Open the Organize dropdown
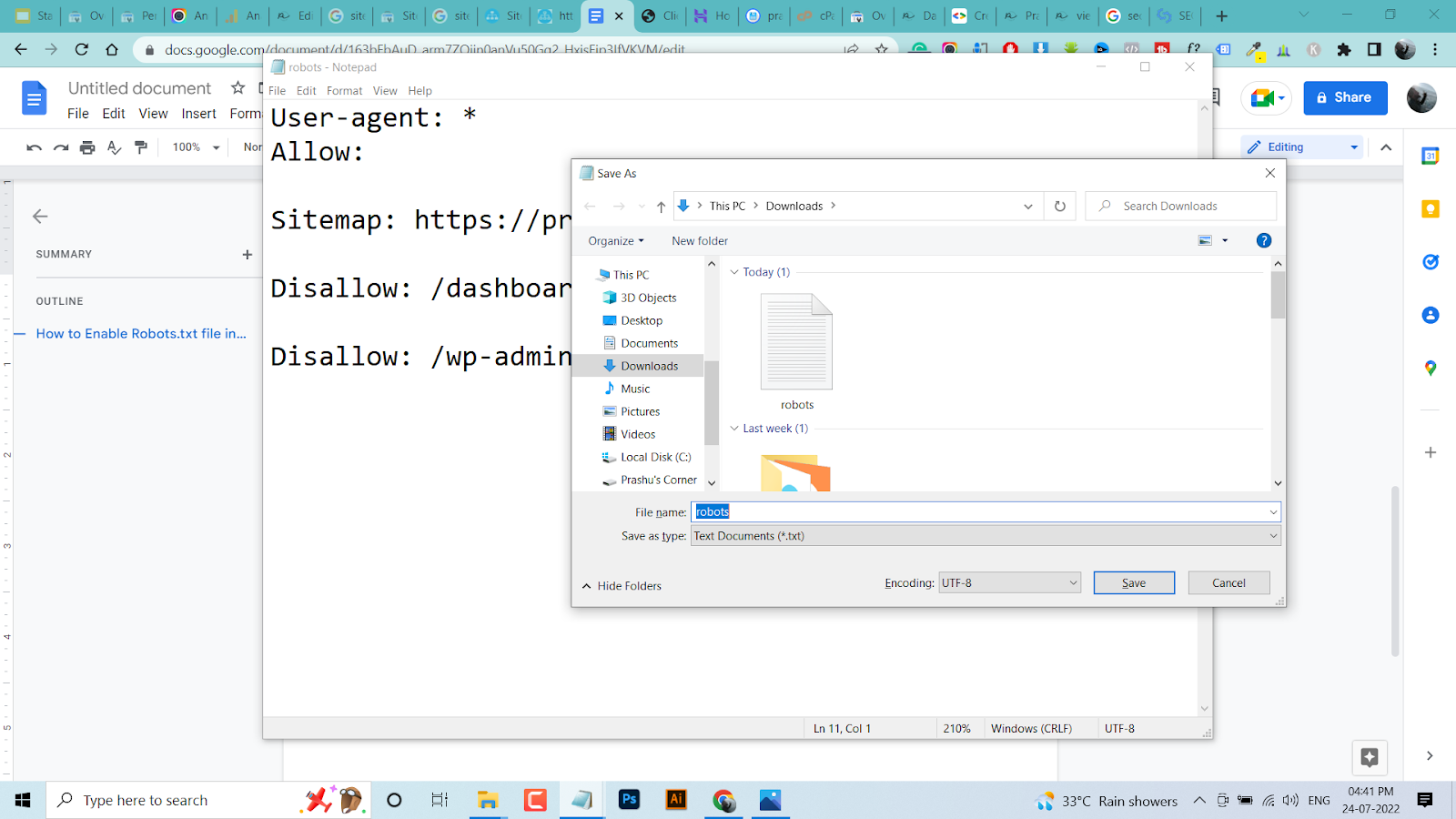 pos(616,241)
